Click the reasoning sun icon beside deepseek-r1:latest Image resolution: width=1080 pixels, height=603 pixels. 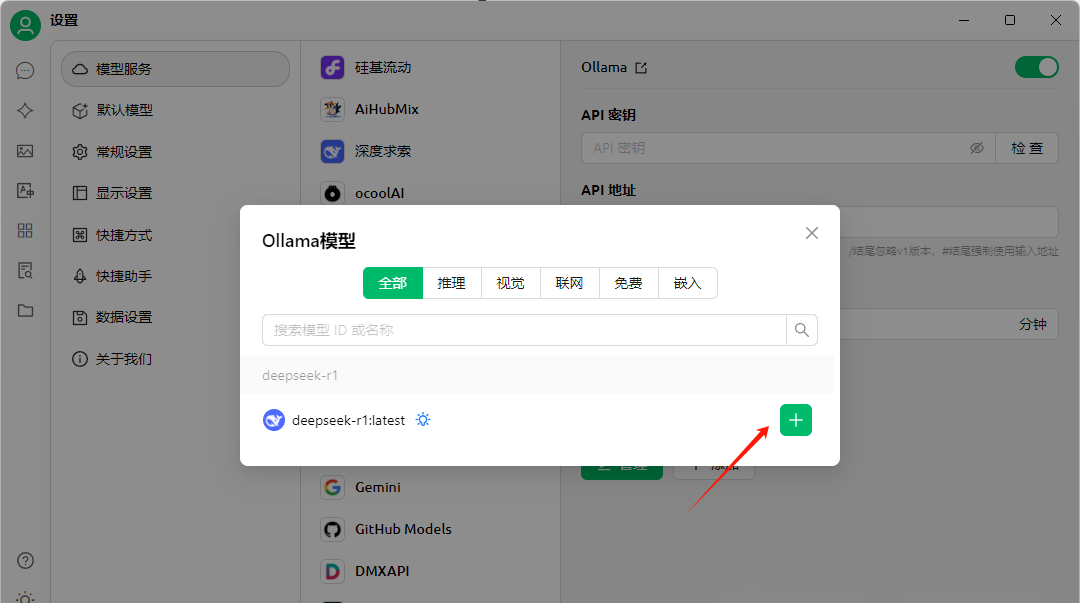[423, 420]
